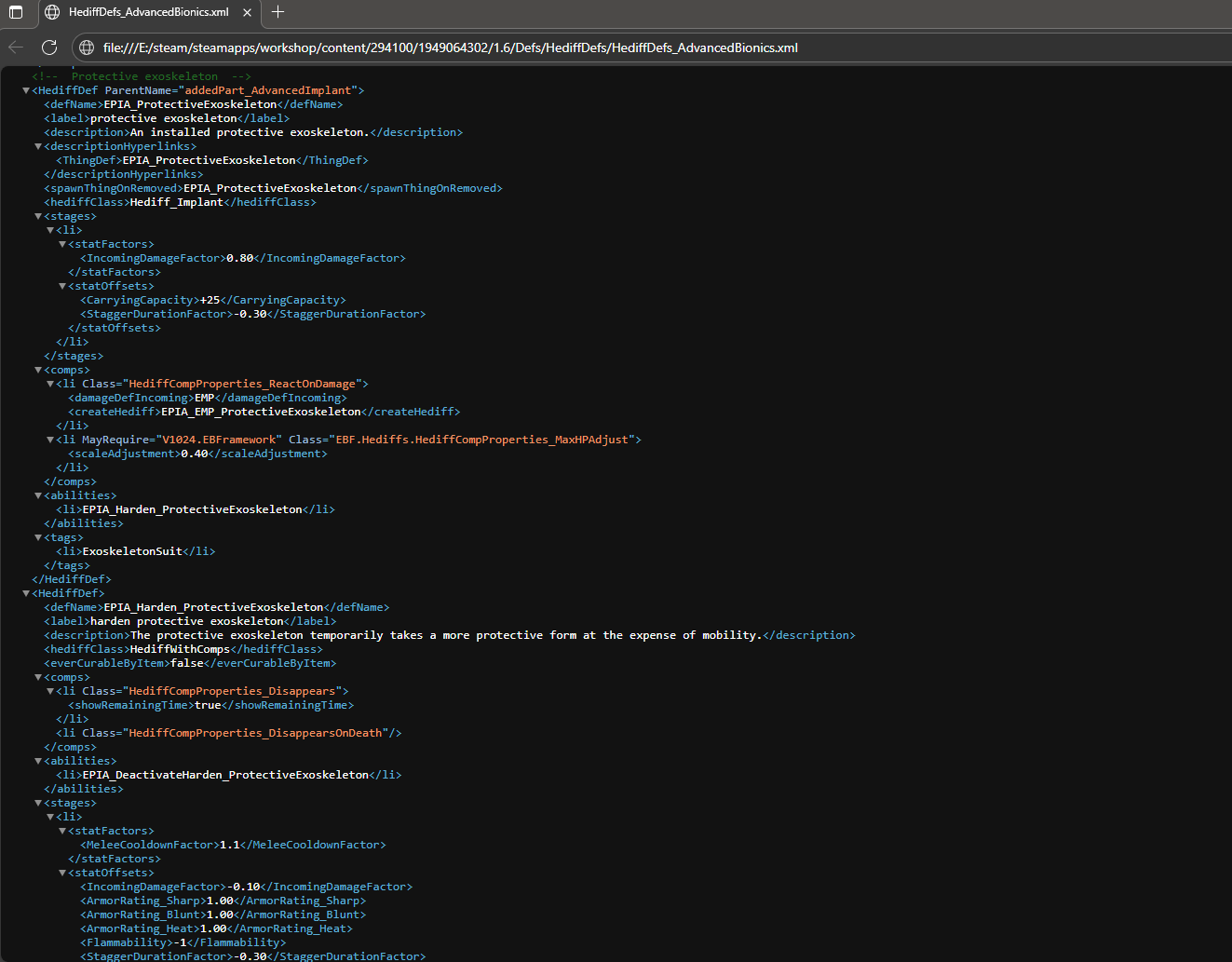
Task: Click the ArmorRating_Sharp 1.00 line
Action: [x=223, y=901]
